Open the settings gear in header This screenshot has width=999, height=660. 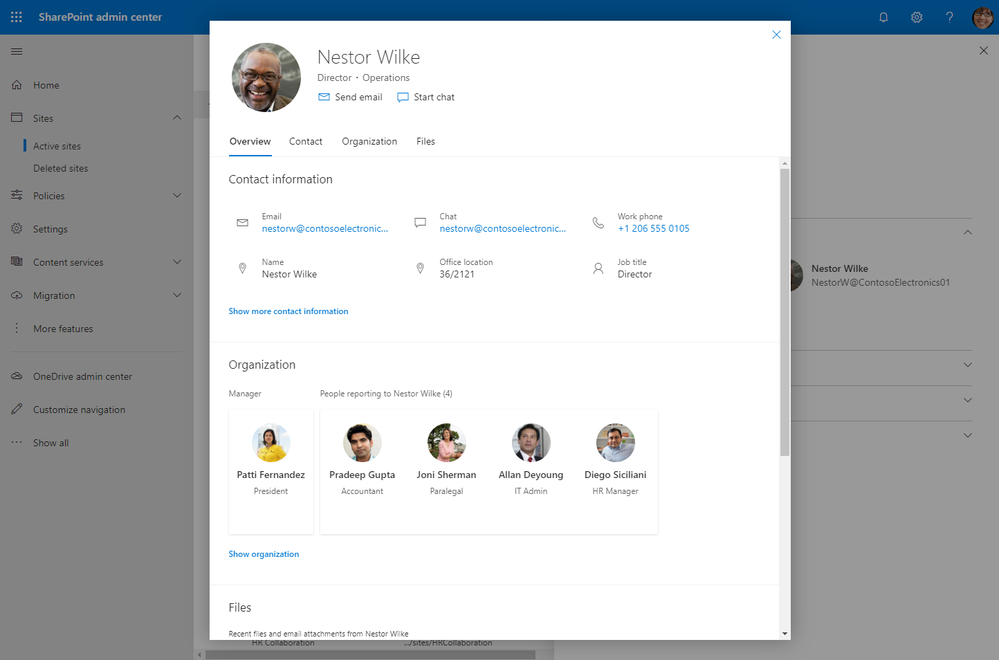(x=916, y=17)
